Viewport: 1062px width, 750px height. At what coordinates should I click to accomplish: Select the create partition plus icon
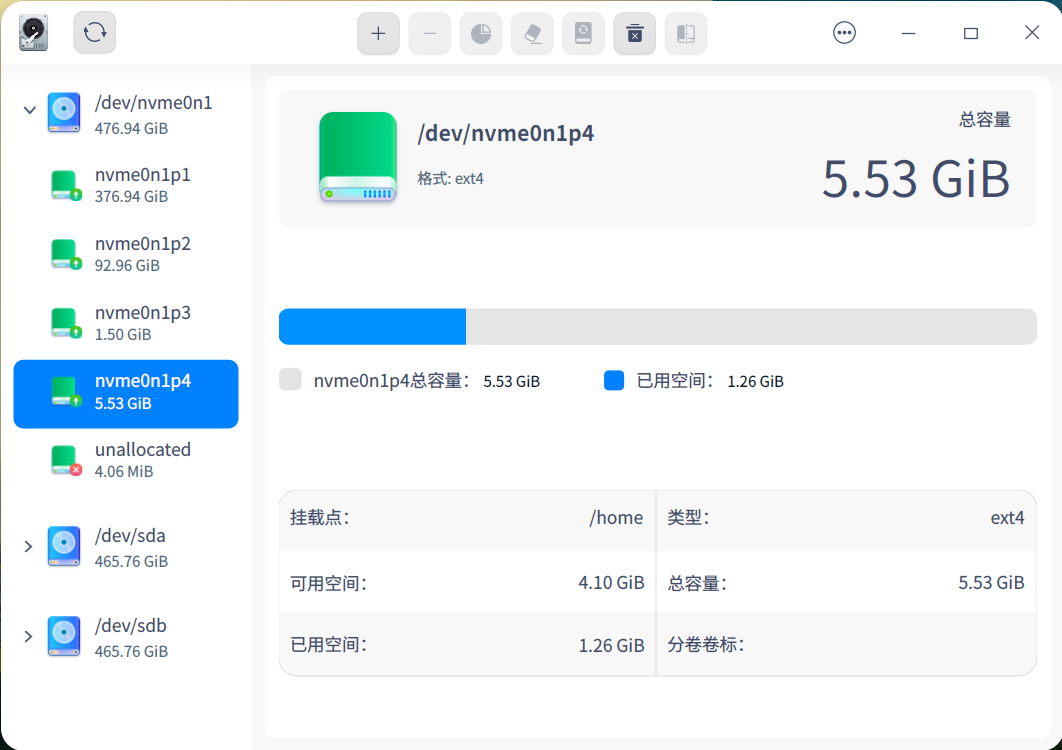pos(378,33)
